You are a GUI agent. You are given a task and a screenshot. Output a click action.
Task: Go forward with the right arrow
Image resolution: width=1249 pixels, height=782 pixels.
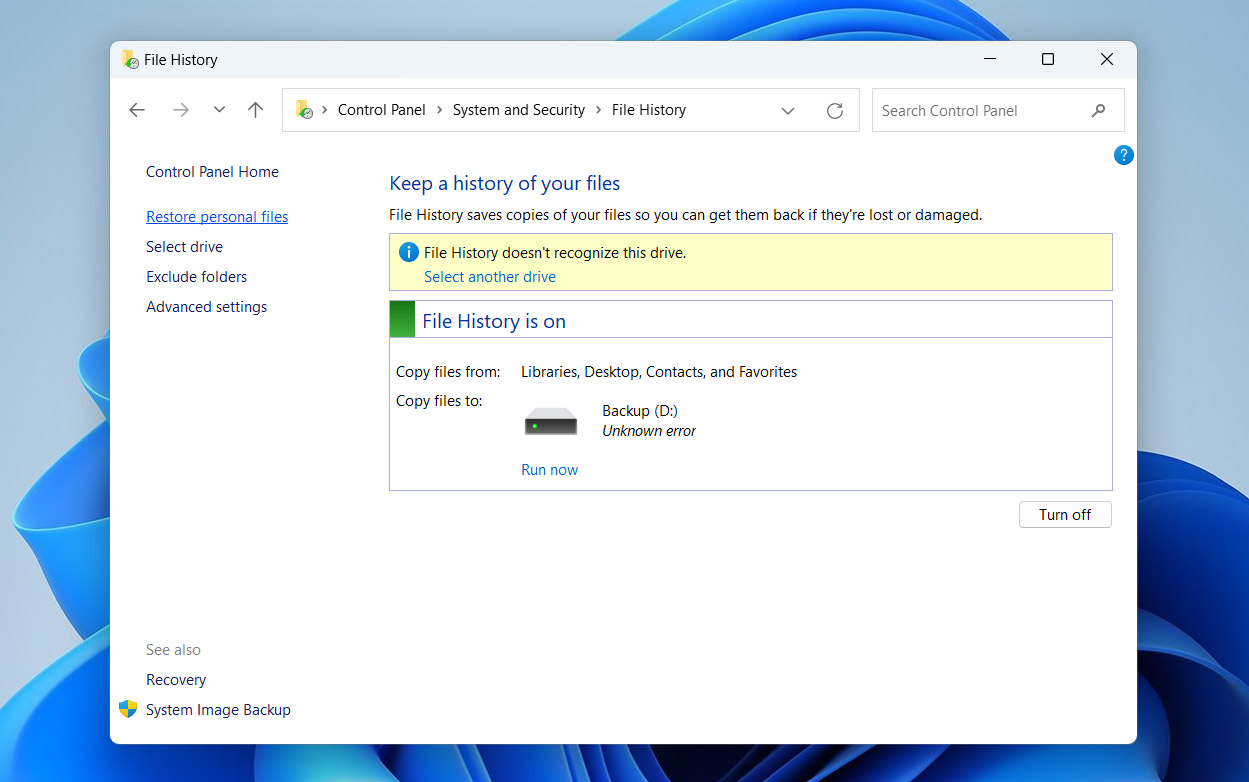point(181,110)
